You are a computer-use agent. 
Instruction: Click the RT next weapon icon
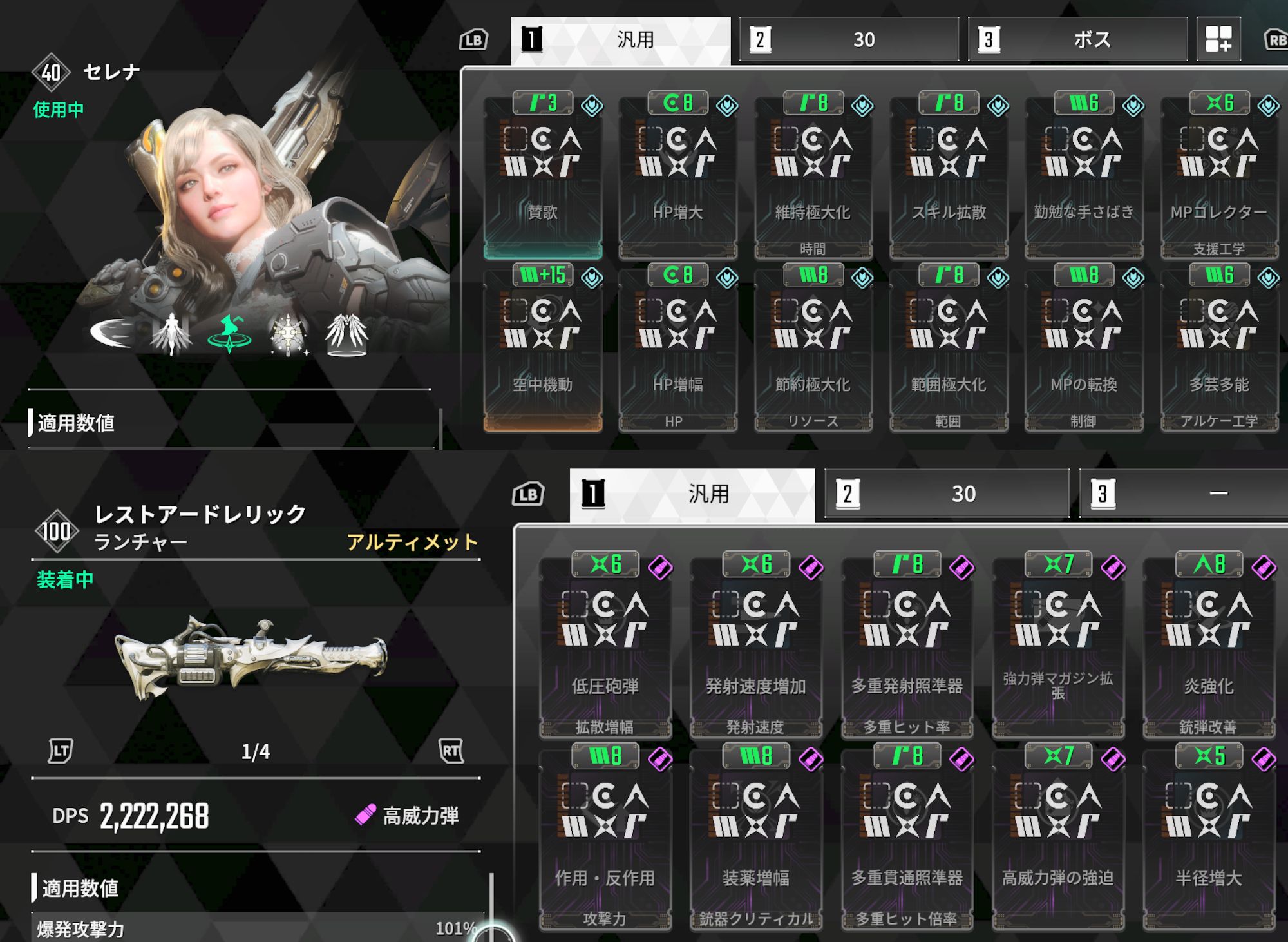[451, 751]
